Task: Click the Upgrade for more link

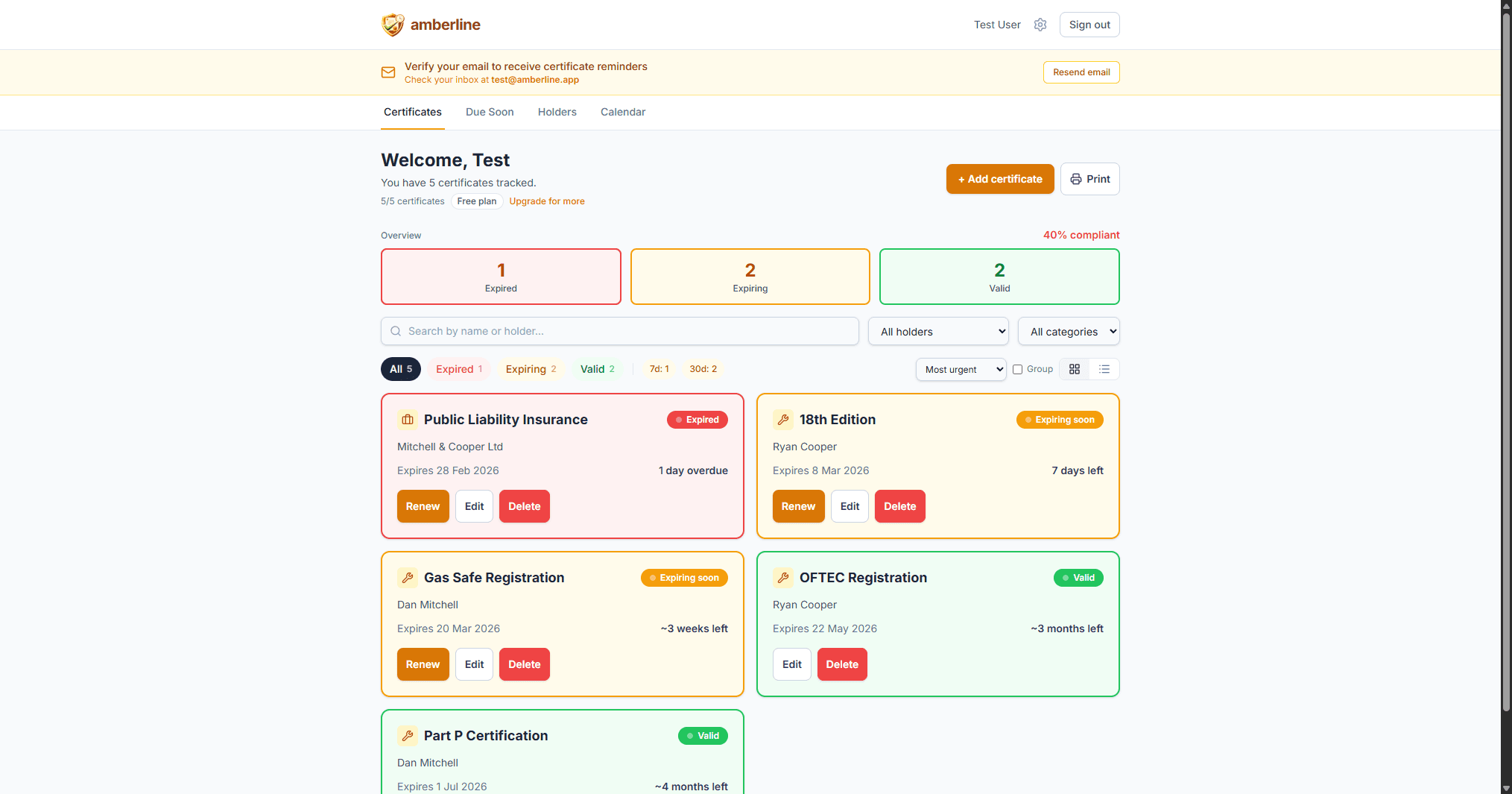Action: (546, 201)
